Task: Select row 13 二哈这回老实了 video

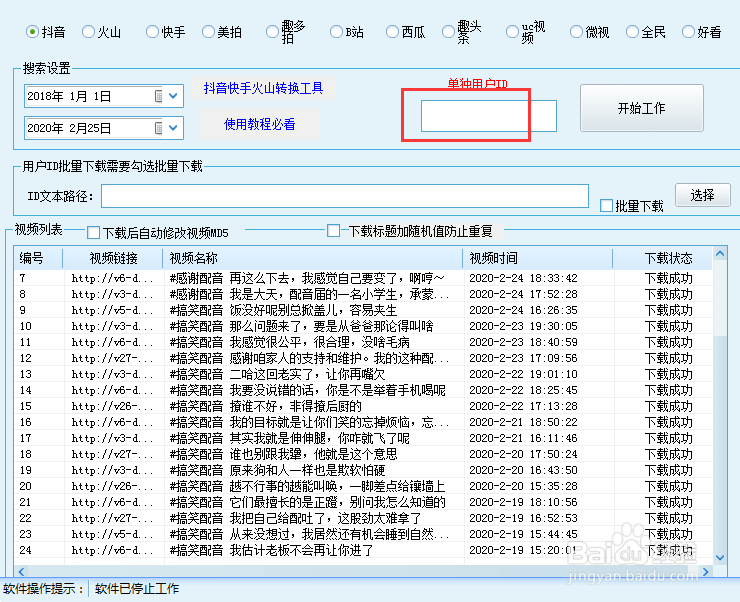Action: click(363, 374)
